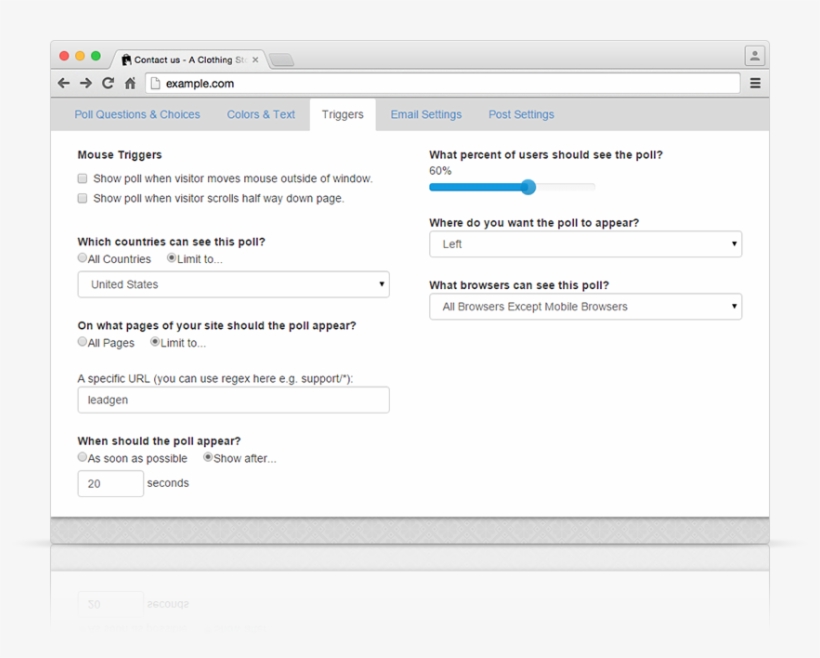Switch to the Email Settings tab

(x=426, y=114)
